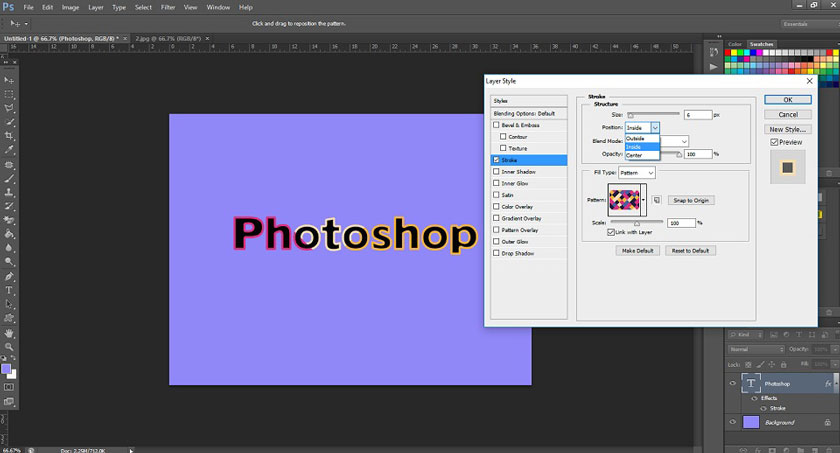Uncheck the Stroke style checkbox
The width and height of the screenshot is (840, 453).
(x=496, y=160)
